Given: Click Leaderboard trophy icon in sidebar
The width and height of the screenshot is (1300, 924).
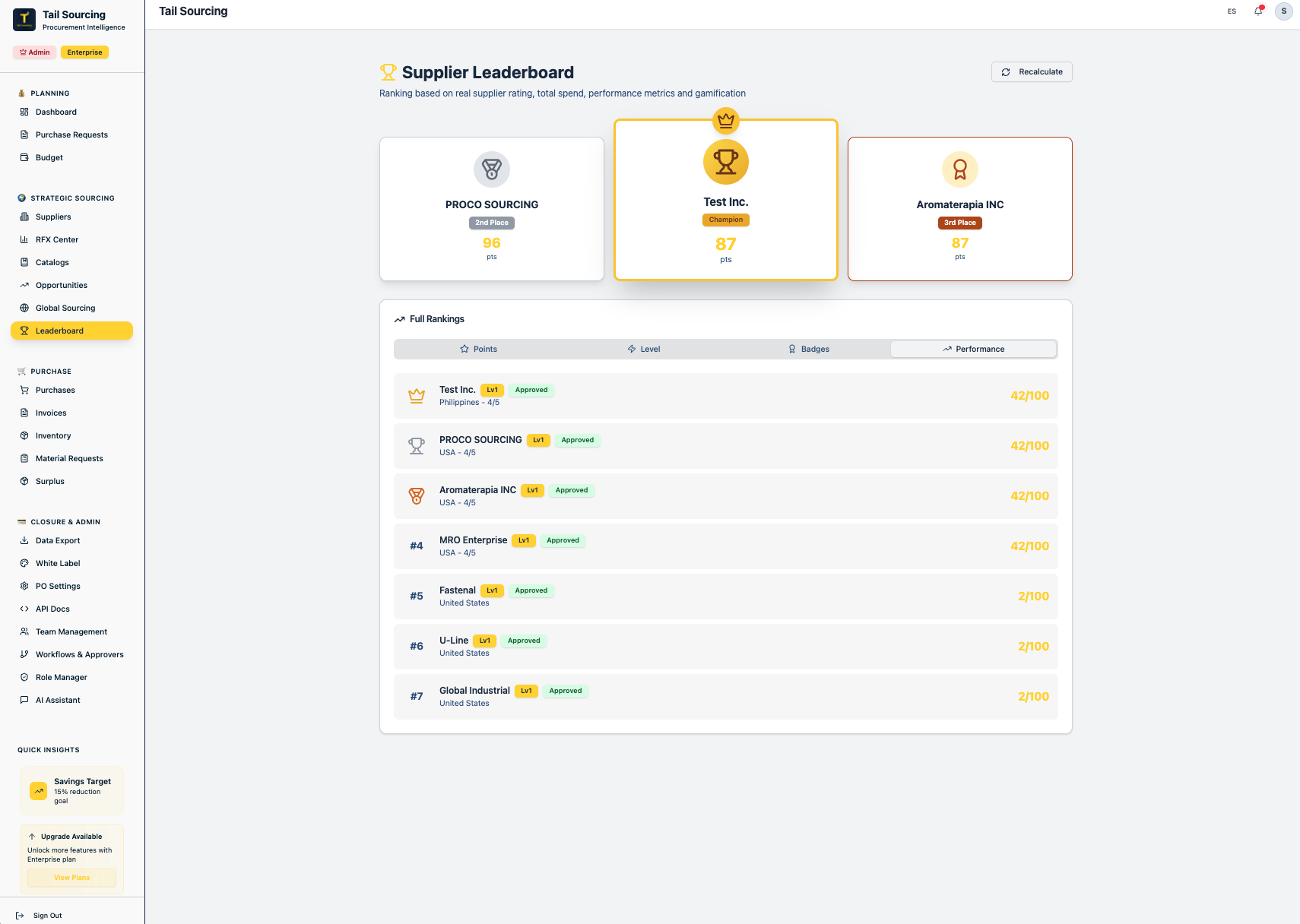Looking at the screenshot, I should (x=24, y=331).
